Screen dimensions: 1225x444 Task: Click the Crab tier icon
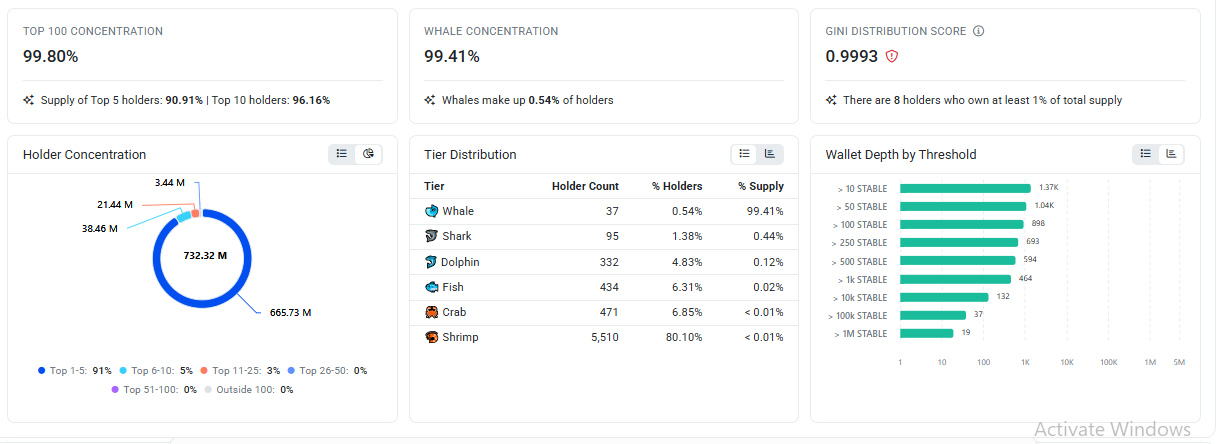point(431,312)
